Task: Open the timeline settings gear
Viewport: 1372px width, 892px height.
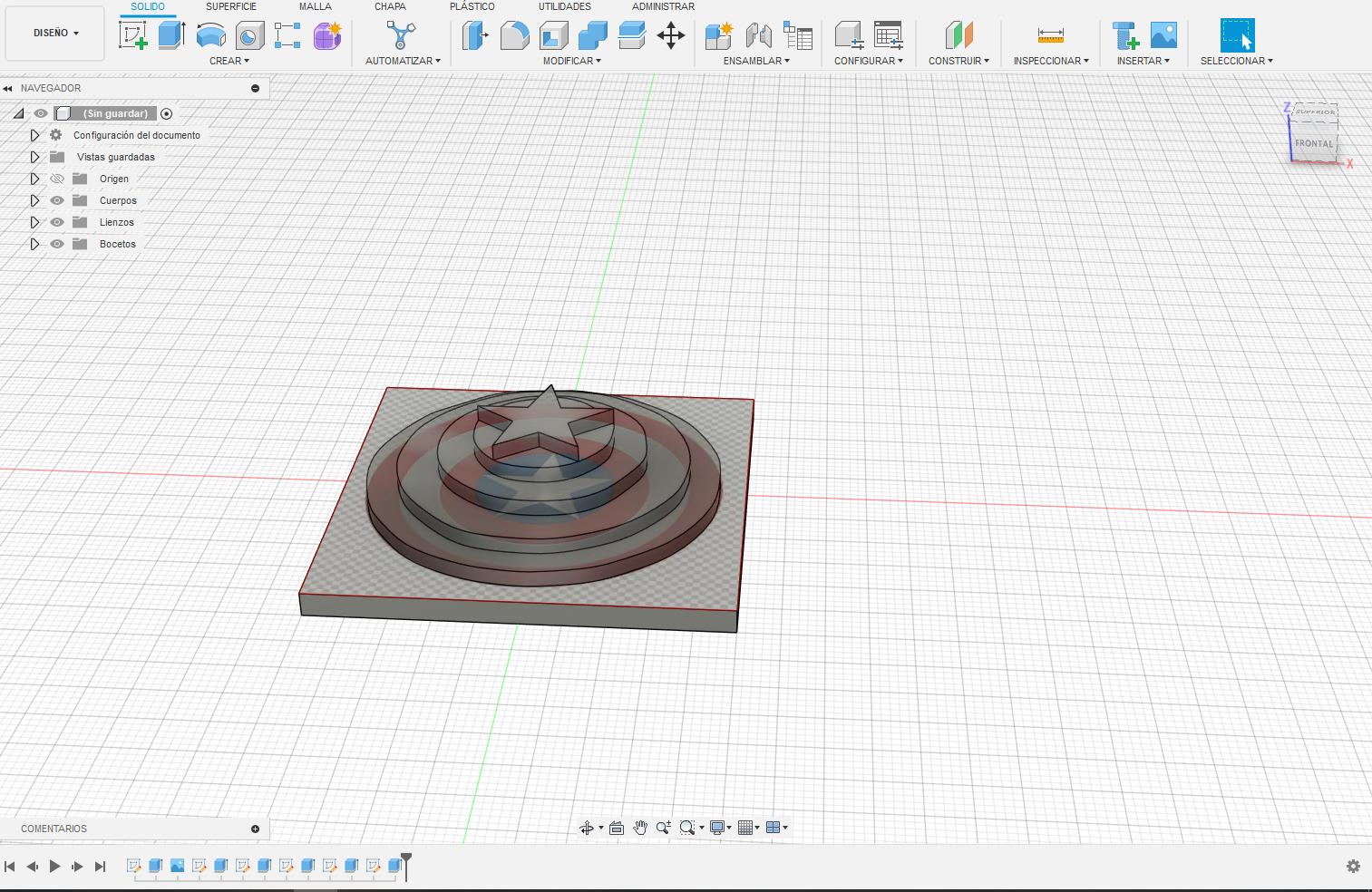Action: pyautogui.click(x=1353, y=867)
